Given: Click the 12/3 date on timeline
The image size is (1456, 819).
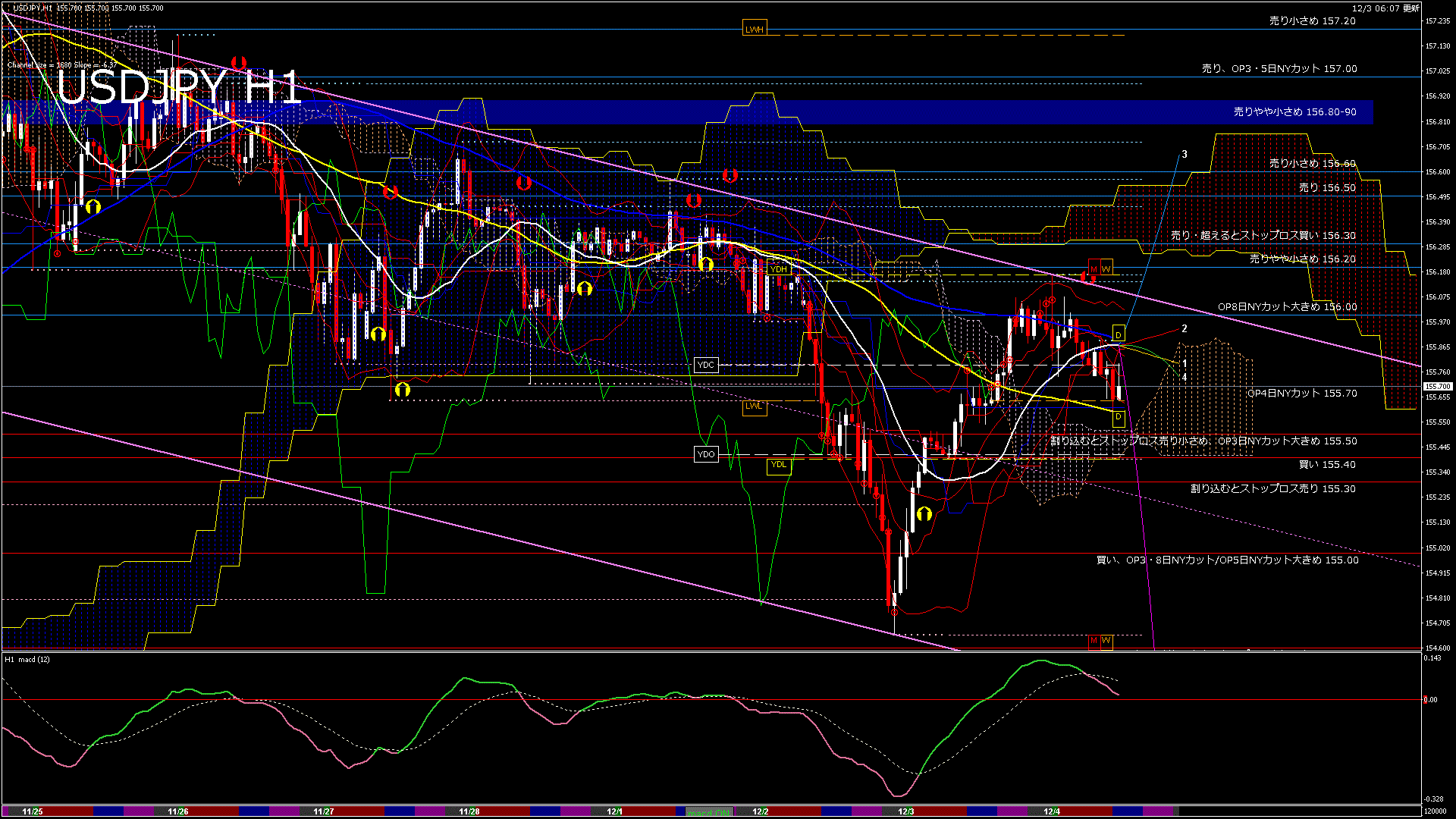Looking at the screenshot, I should click(x=906, y=811).
